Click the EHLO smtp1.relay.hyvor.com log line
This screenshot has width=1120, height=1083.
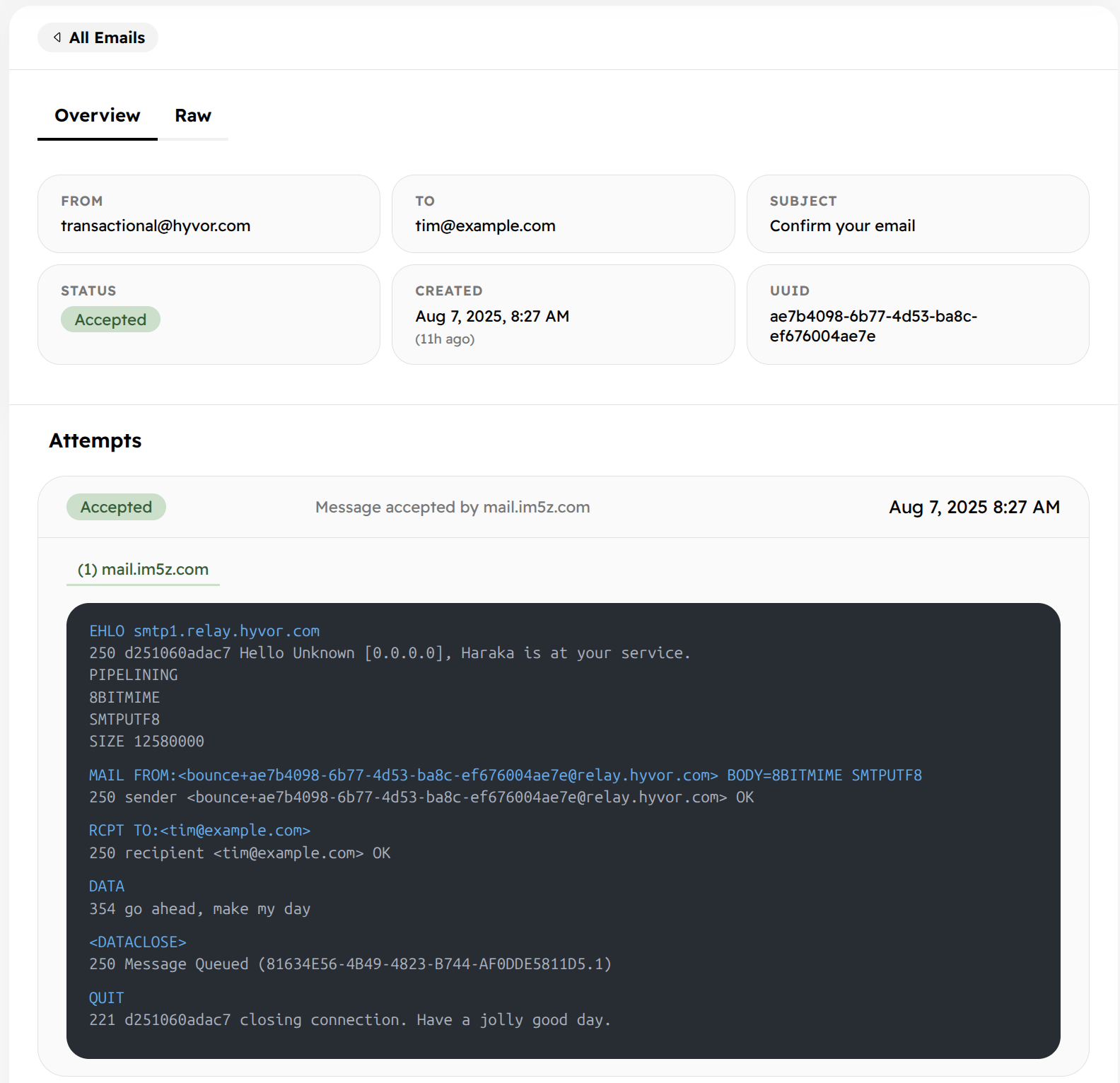(x=204, y=631)
